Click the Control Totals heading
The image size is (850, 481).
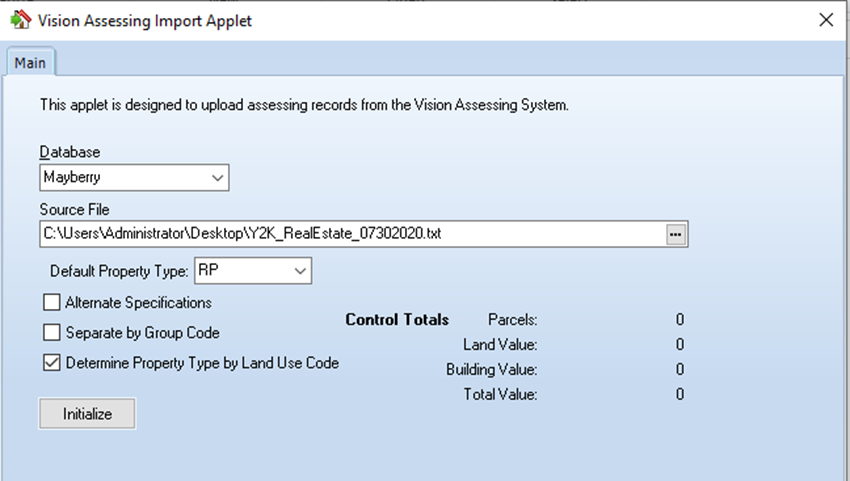coord(397,319)
